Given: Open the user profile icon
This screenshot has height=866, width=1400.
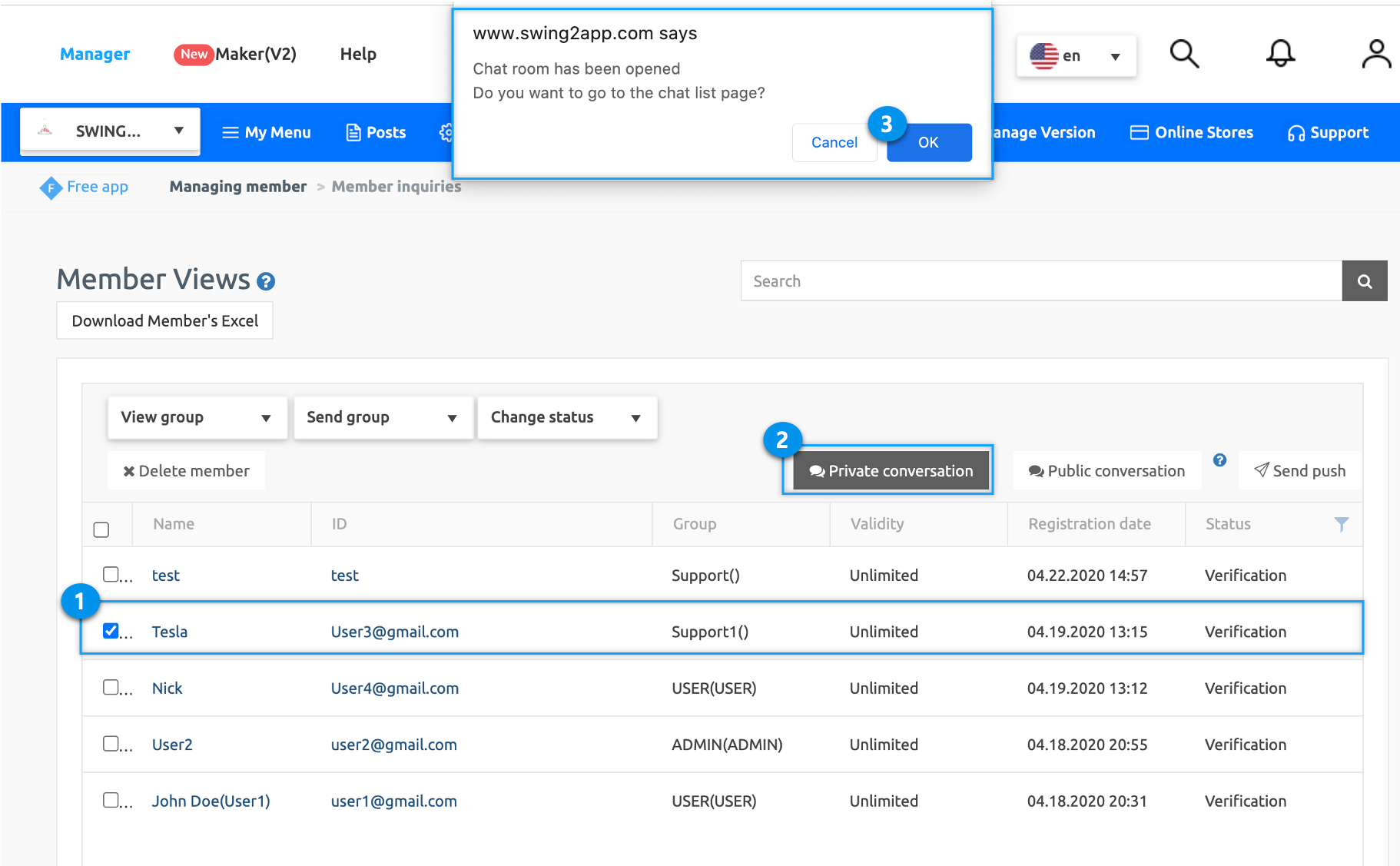Looking at the screenshot, I should (1375, 54).
